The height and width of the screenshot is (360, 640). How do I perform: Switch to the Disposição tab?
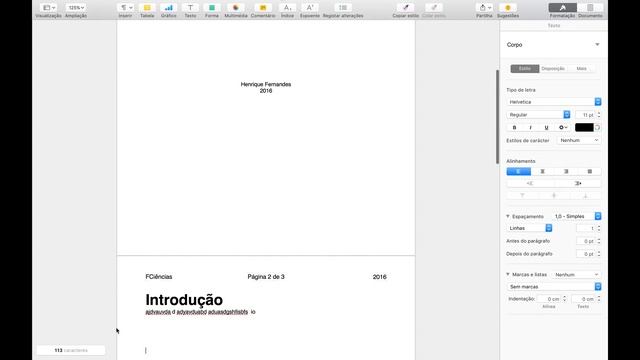553,69
